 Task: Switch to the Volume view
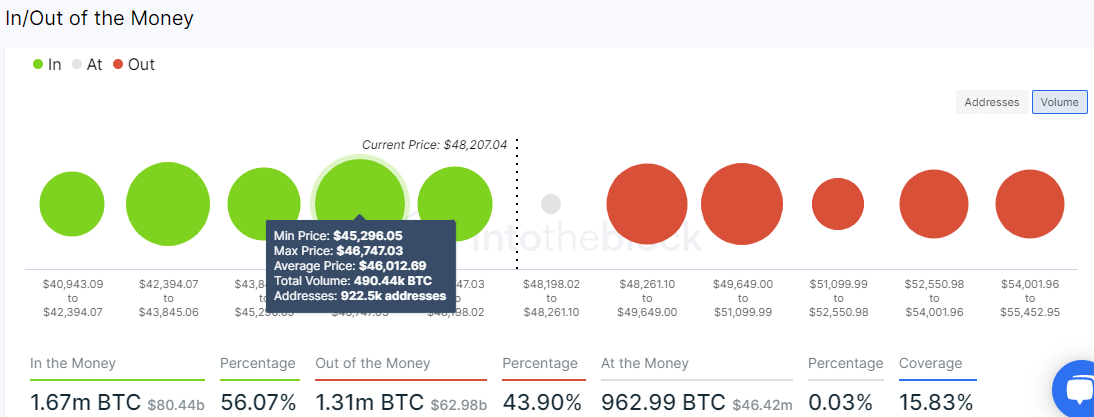[1059, 102]
